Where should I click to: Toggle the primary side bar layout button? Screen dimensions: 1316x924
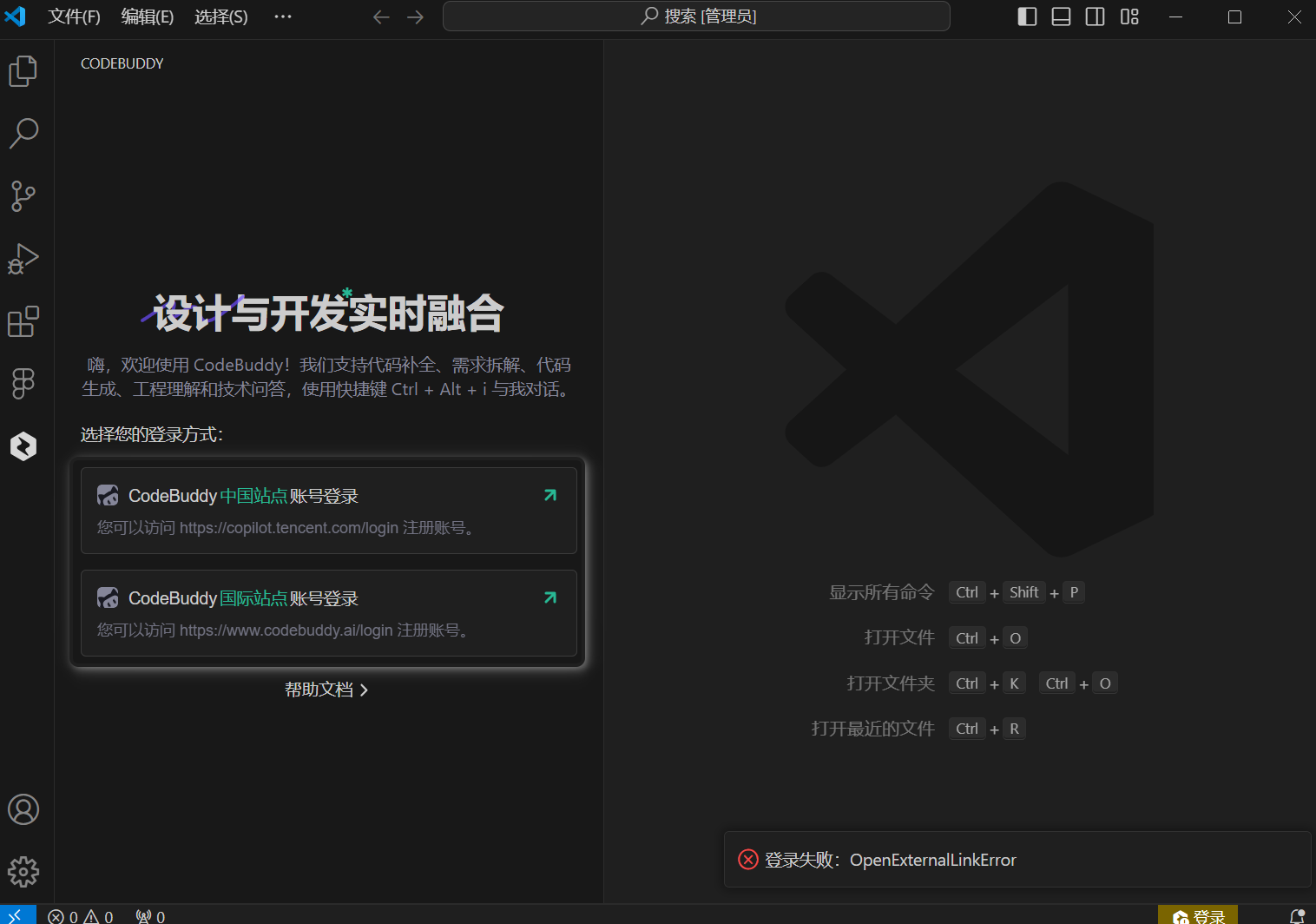click(x=1027, y=16)
